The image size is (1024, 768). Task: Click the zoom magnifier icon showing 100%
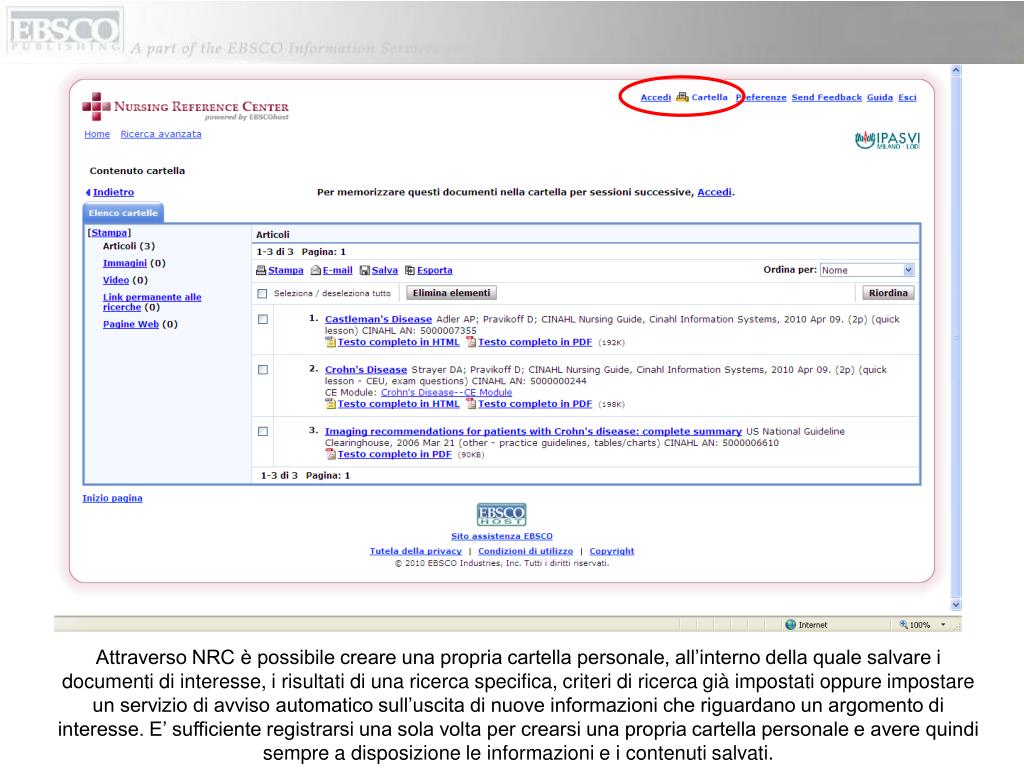[x=904, y=625]
